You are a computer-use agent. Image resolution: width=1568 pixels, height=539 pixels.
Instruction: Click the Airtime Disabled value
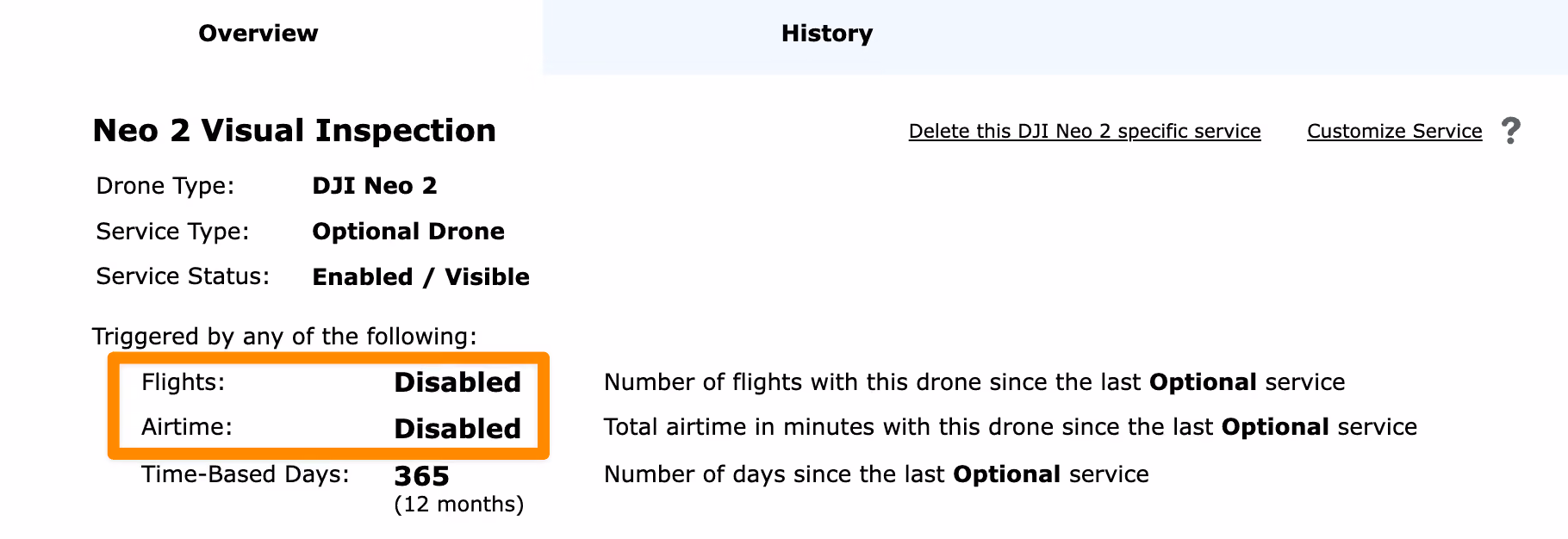(x=457, y=429)
